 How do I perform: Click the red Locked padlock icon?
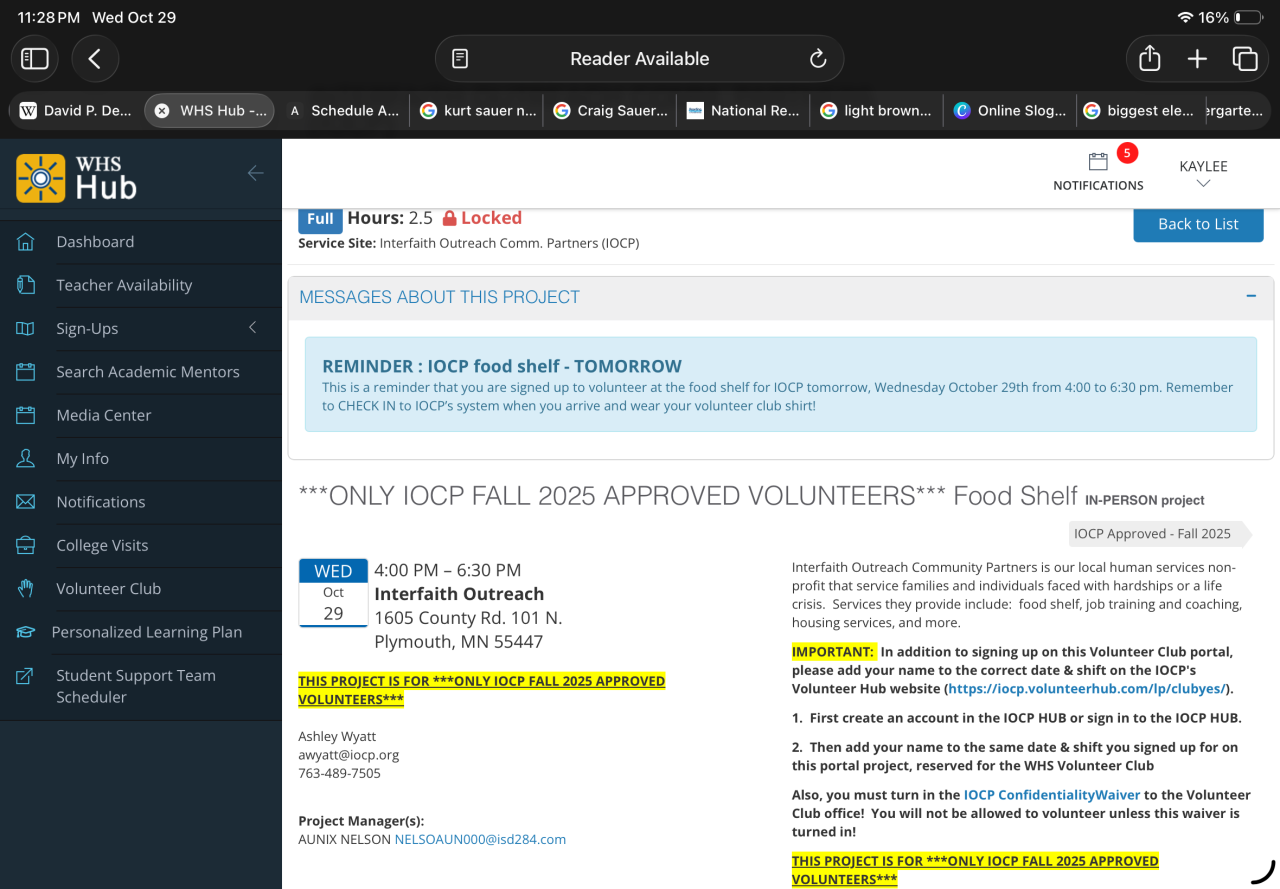[x=449, y=218]
